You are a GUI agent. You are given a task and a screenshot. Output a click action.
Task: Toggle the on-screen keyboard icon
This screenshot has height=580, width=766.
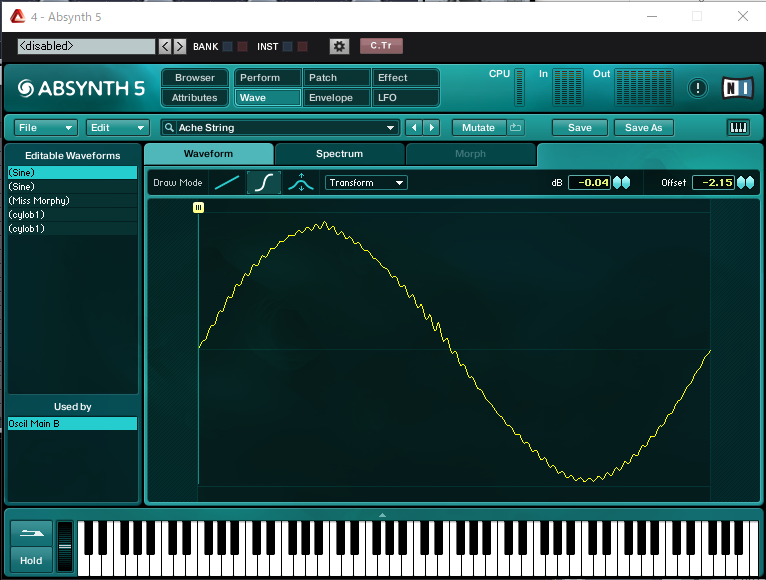click(738, 128)
